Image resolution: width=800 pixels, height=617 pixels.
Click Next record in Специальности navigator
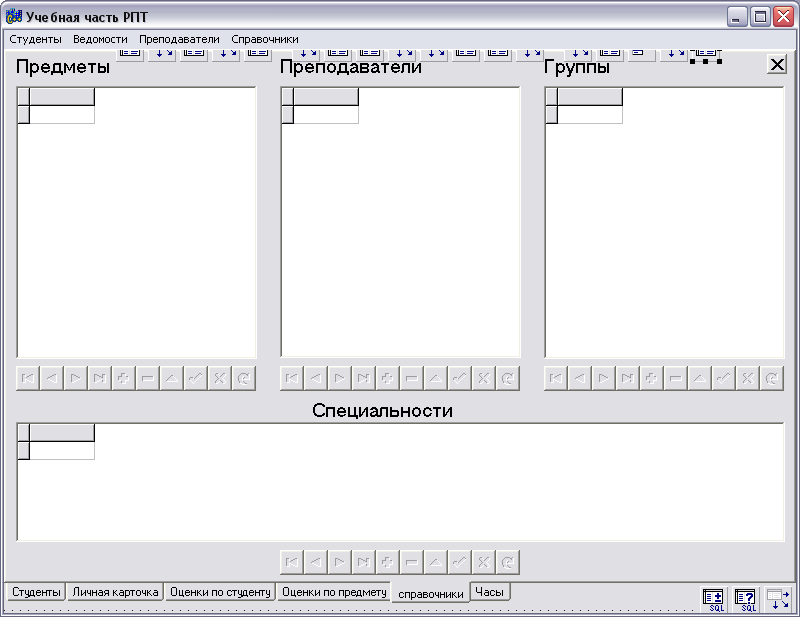340,562
